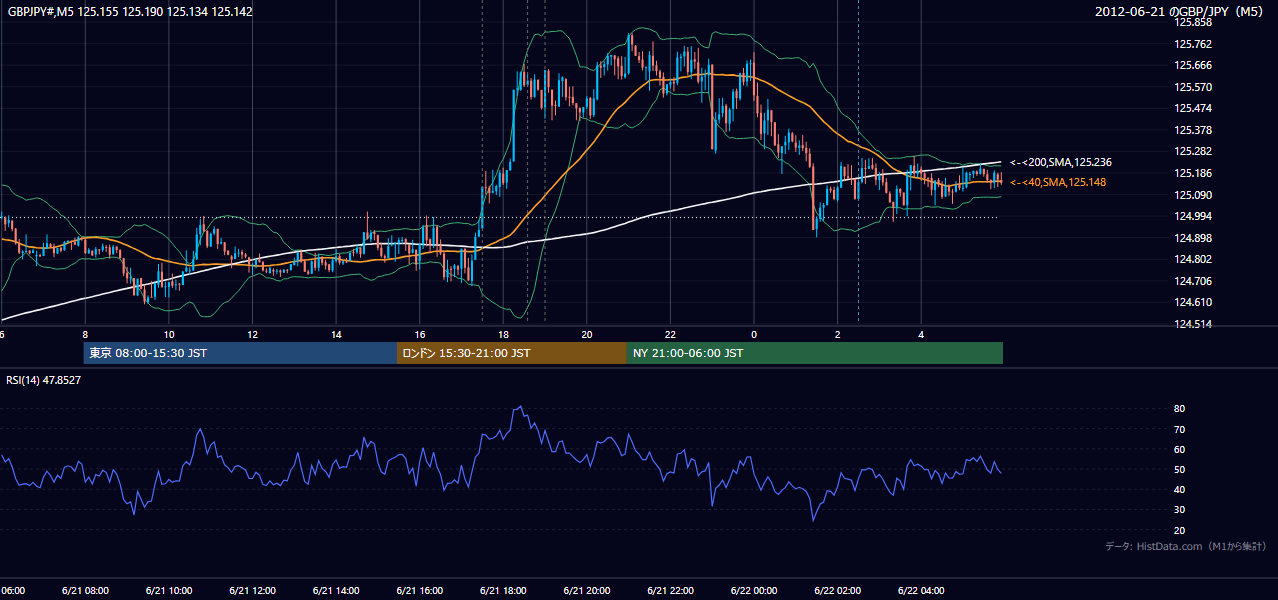This screenshot has height=600, width=1278.
Task: Click the 2012-06-21 GBP/JPY (M5) chart title
Action: [1181, 11]
